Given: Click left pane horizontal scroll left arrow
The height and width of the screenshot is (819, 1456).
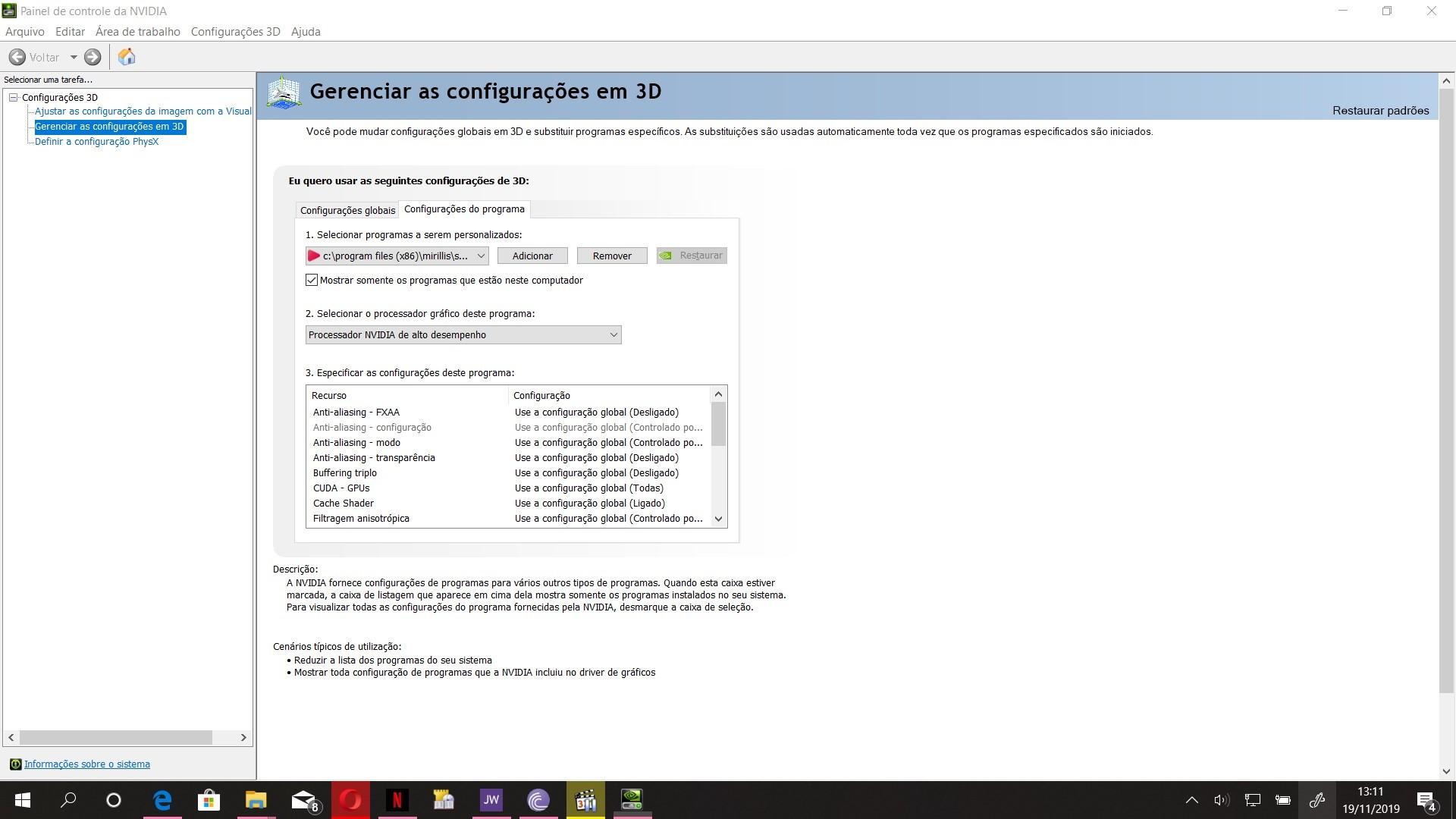Looking at the screenshot, I should click(11, 737).
